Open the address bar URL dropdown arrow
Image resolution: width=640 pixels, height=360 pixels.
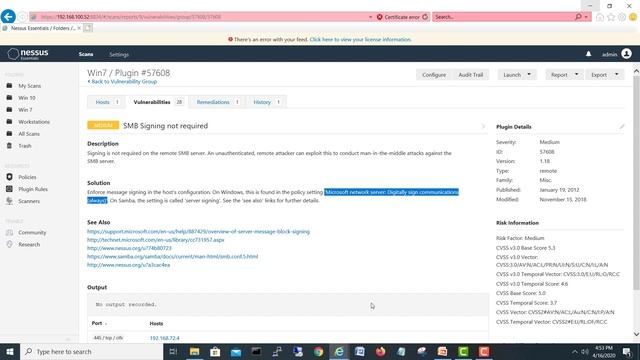[370, 17]
